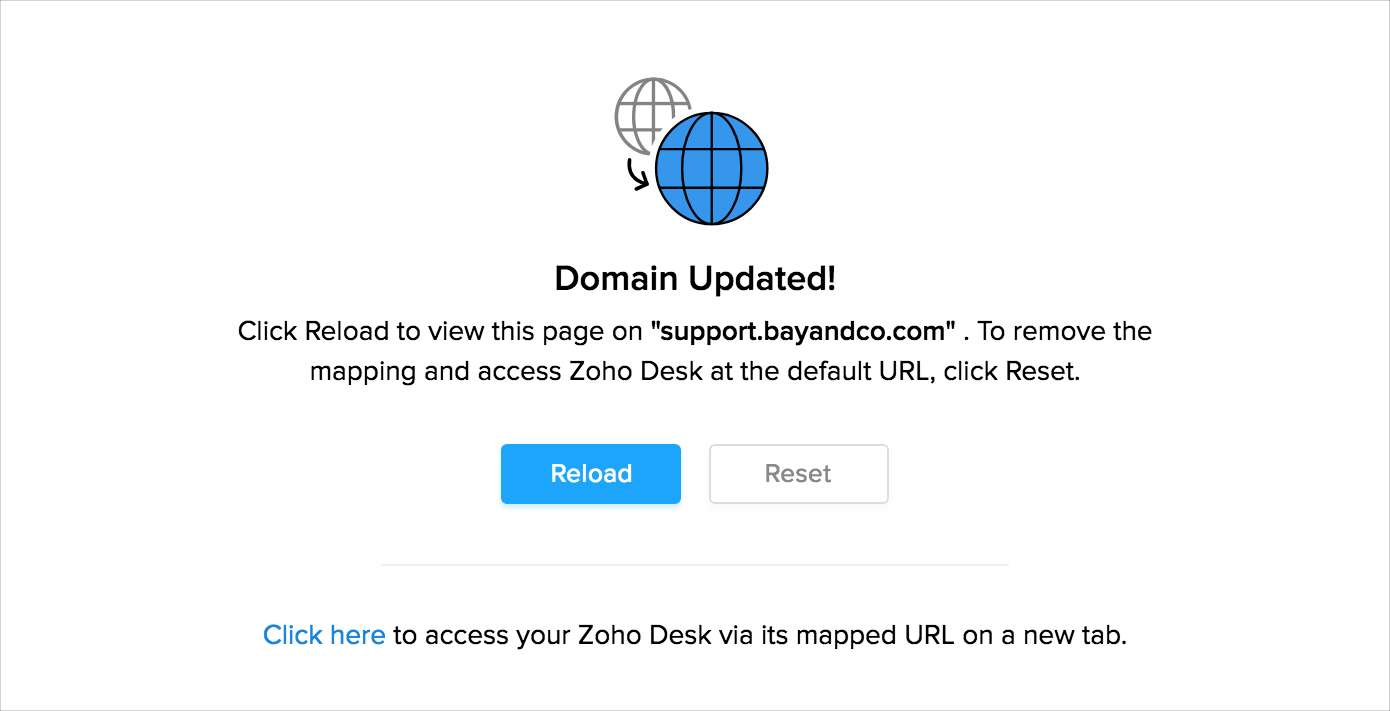
Task: Click the phrase "To remove the"
Action: click(x=1065, y=331)
